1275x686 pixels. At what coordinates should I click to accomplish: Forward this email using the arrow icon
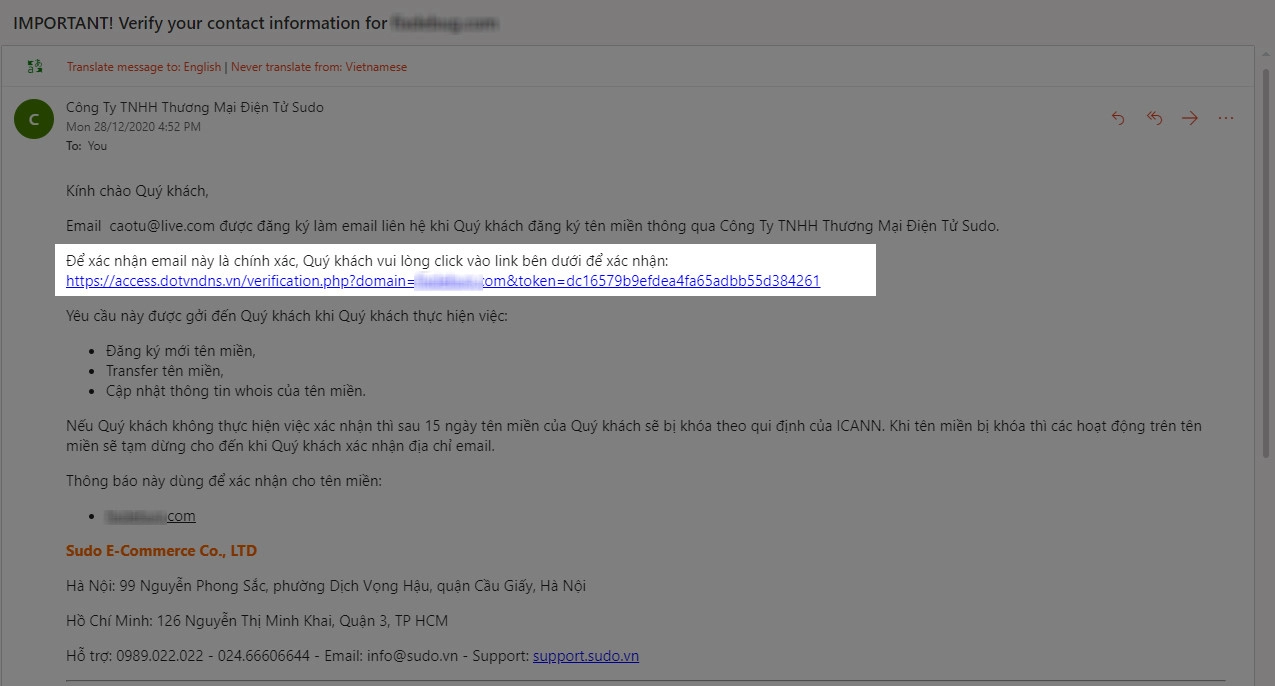point(1190,118)
